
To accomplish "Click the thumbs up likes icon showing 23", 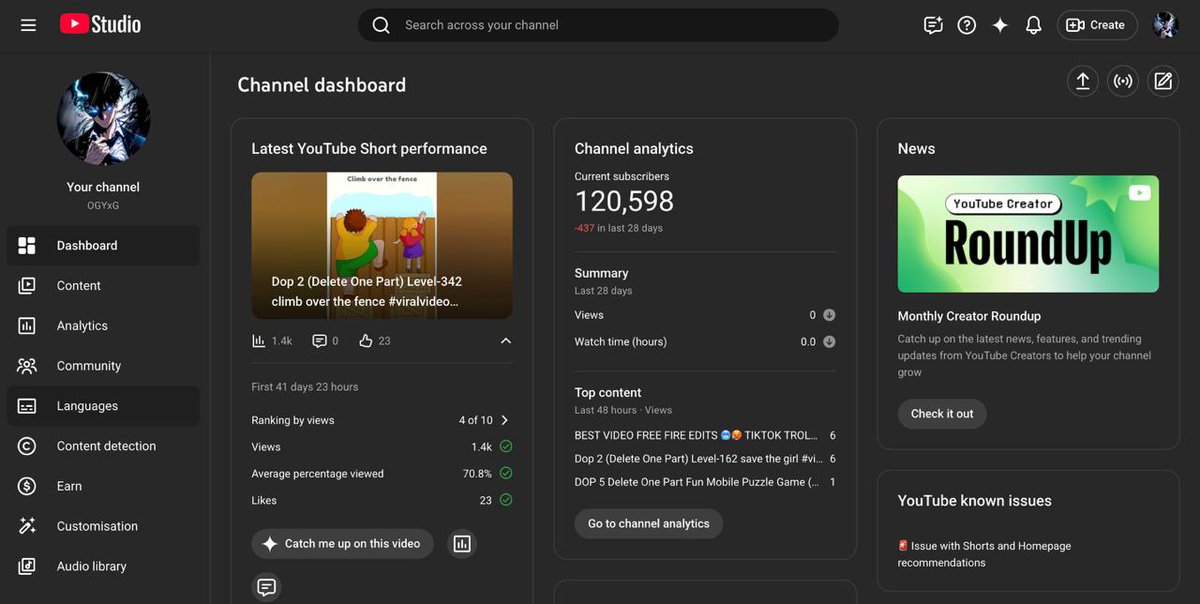I will (x=366, y=341).
